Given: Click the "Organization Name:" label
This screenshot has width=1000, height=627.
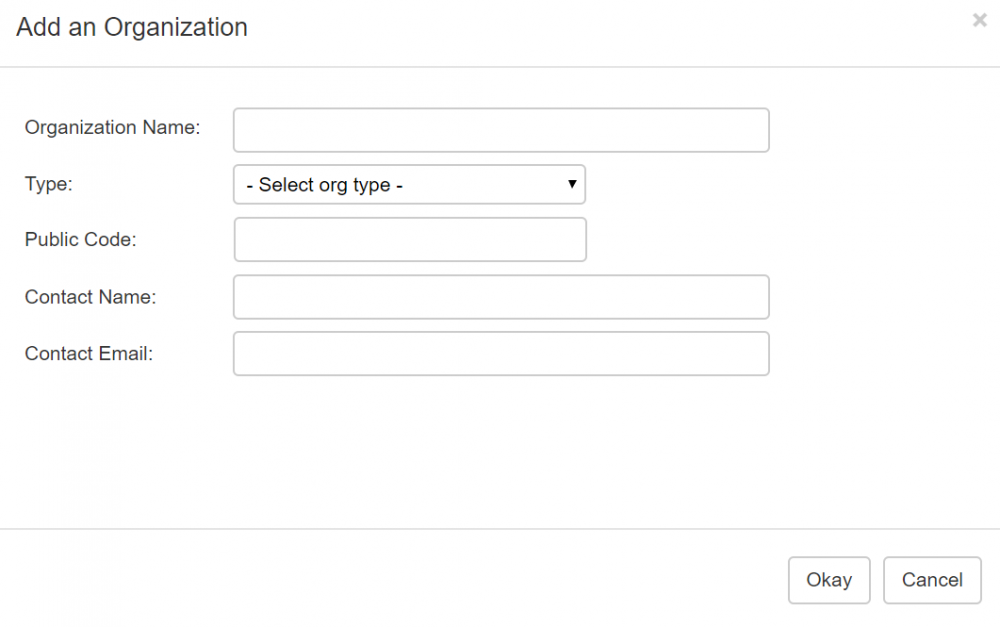Looking at the screenshot, I should pyautogui.click(x=112, y=128).
